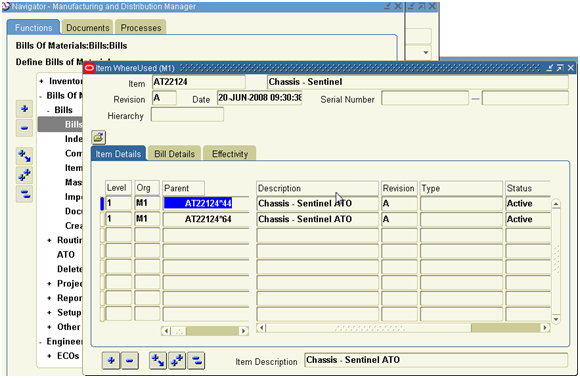Click the first Serial Number field
The width and height of the screenshot is (580, 378).
tap(425, 98)
